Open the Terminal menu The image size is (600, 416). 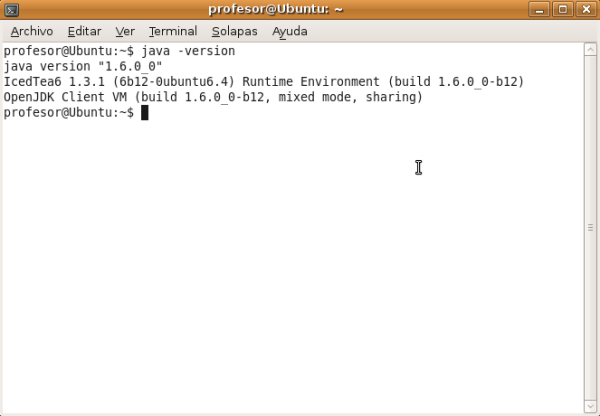[172, 31]
